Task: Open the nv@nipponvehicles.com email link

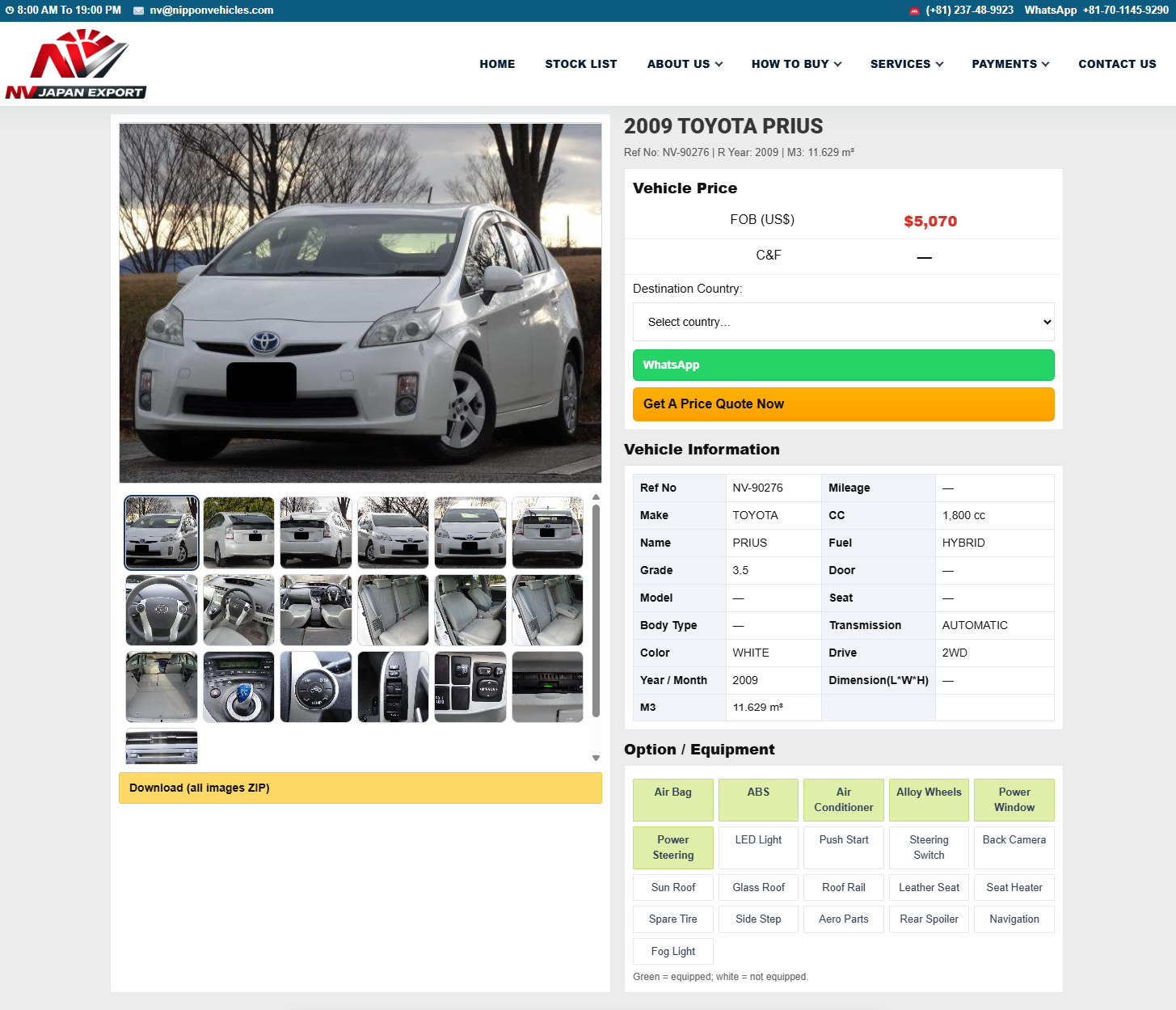Action: coord(212,11)
